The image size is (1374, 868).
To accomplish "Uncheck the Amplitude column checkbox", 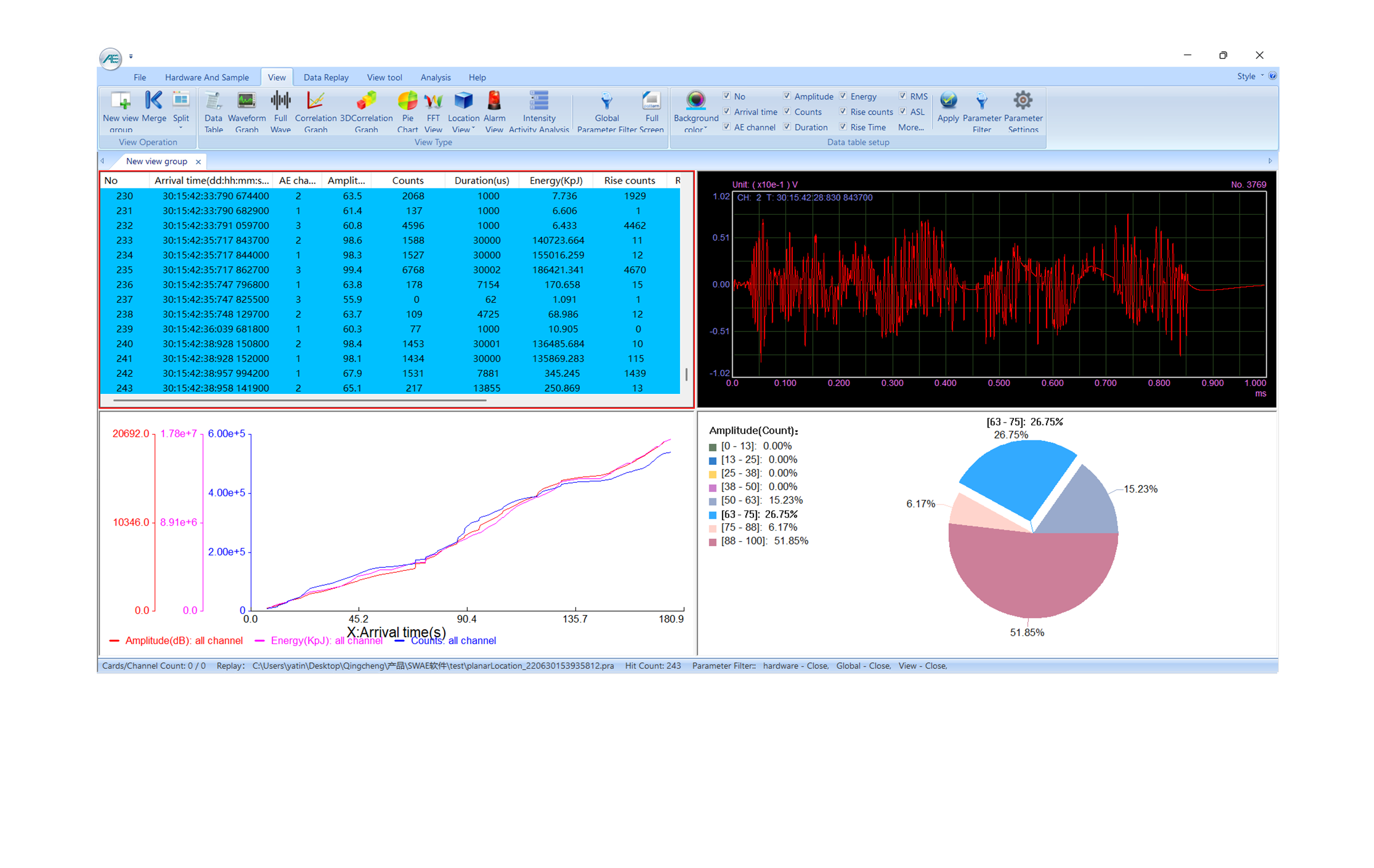I will (787, 96).
